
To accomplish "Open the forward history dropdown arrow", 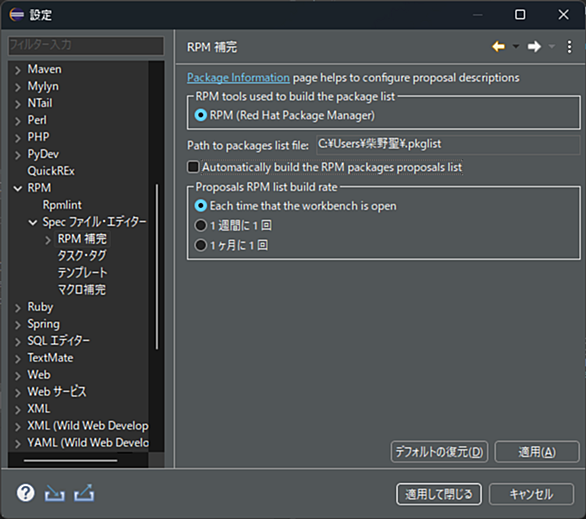I will pos(552,47).
